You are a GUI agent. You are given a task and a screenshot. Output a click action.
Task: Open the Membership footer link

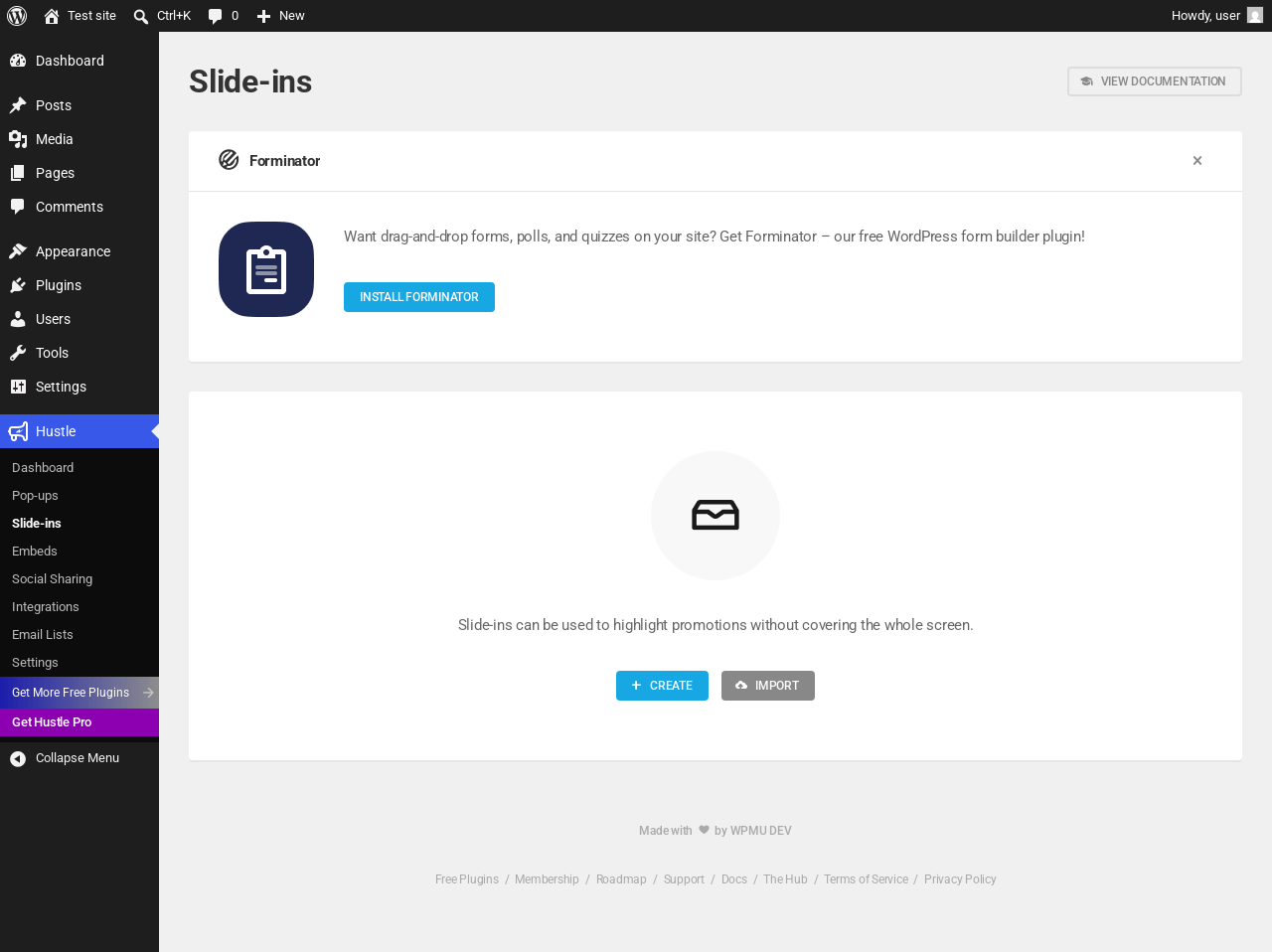pos(547,879)
